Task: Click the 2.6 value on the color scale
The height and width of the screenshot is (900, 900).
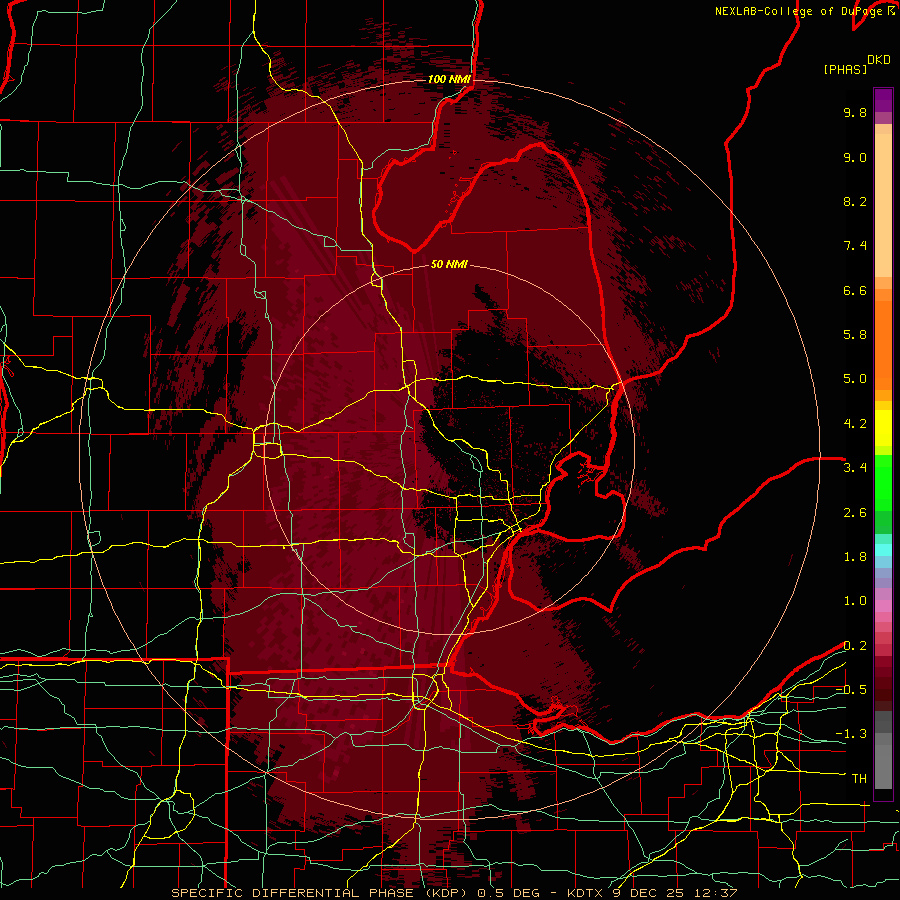Action: (x=855, y=513)
